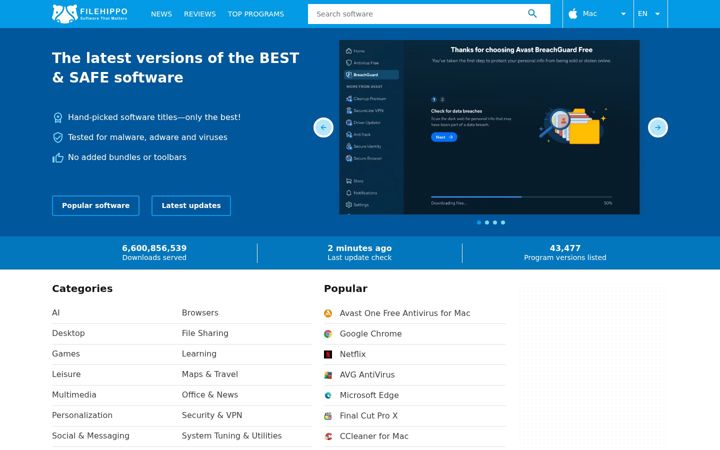This screenshot has height=450, width=720.
Task: Click the Google Chrome icon
Action: pos(328,334)
